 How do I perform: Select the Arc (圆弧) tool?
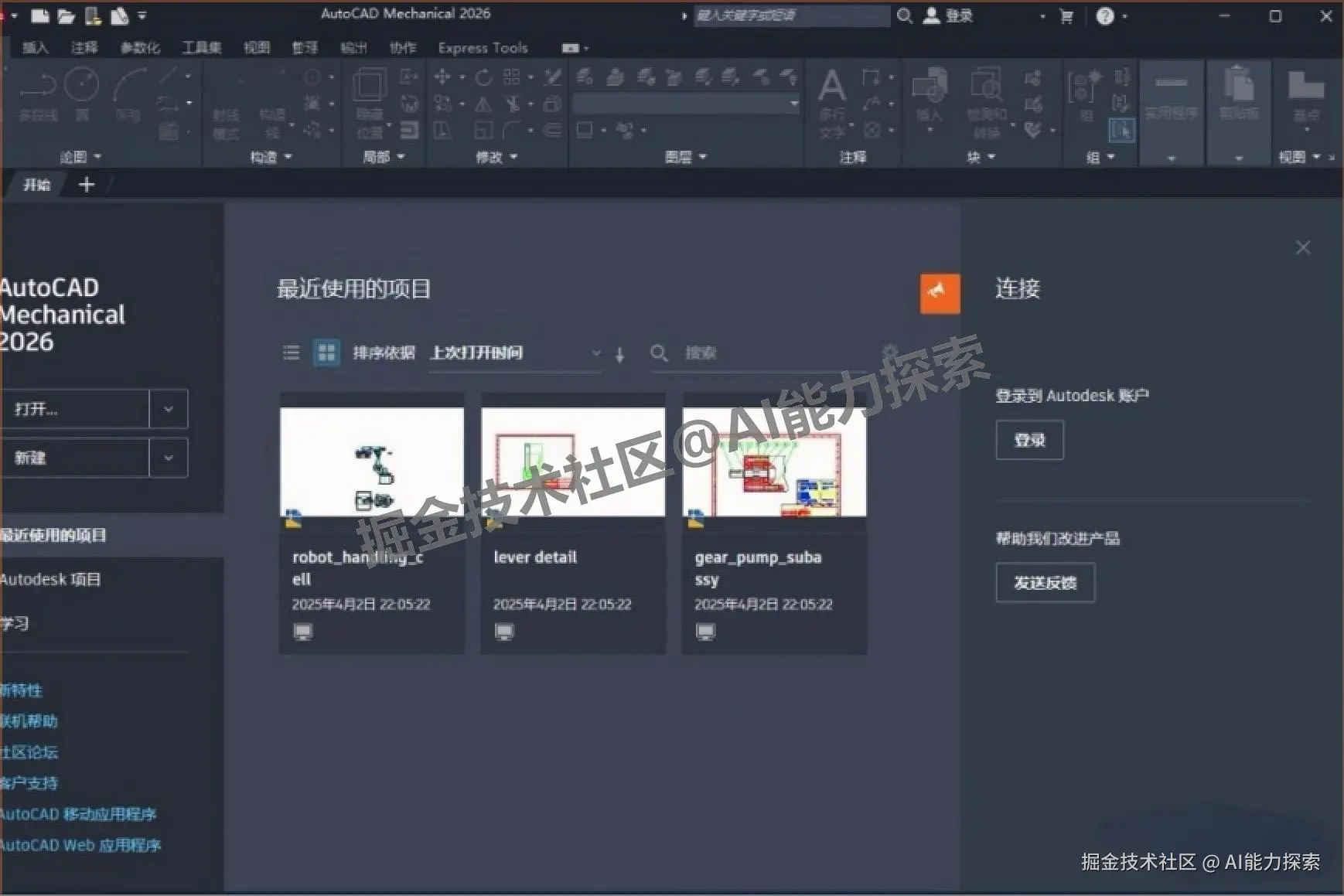coord(129,95)
